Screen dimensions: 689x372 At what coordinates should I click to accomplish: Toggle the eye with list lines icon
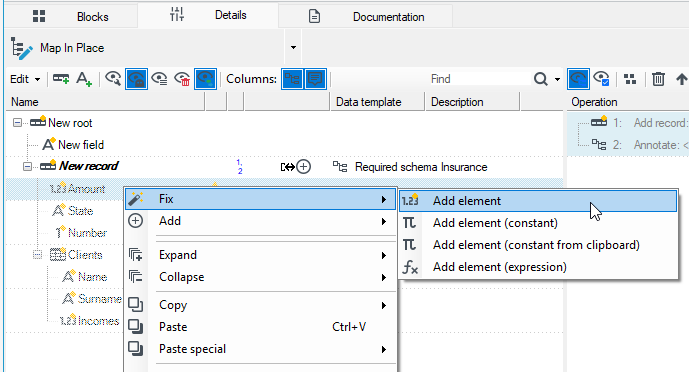[x=159, y=79]
